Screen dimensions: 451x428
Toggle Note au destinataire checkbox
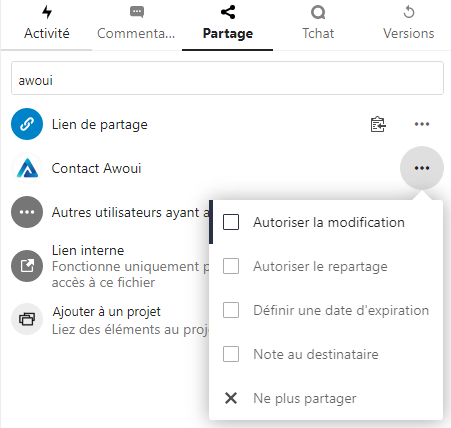pyautogui.click(x=231, y=354)
